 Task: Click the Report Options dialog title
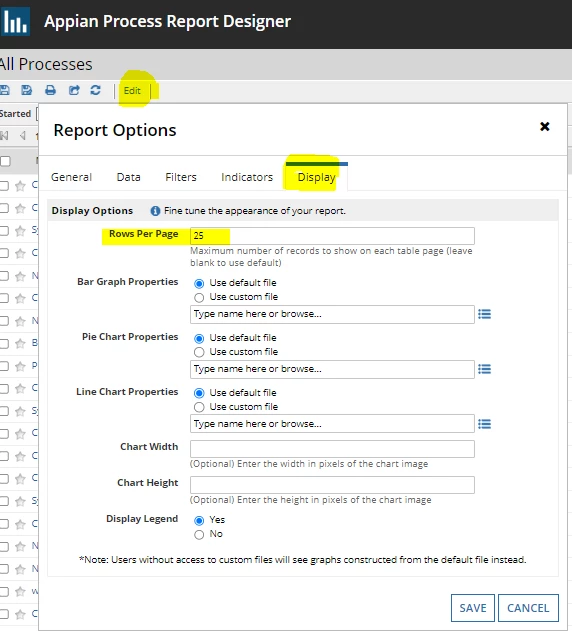click(115, 130)
